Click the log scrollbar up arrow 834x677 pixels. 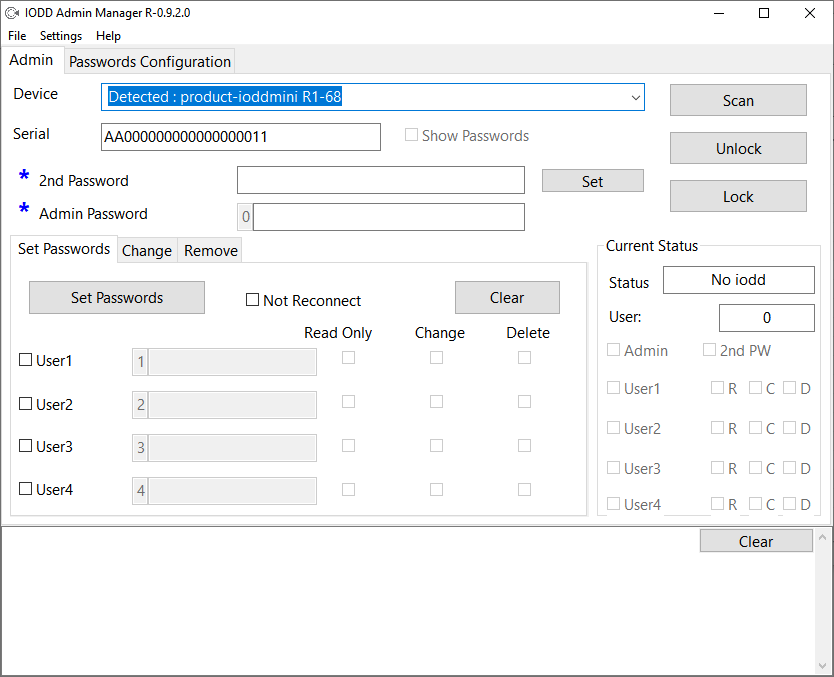(x=822, y=537)
